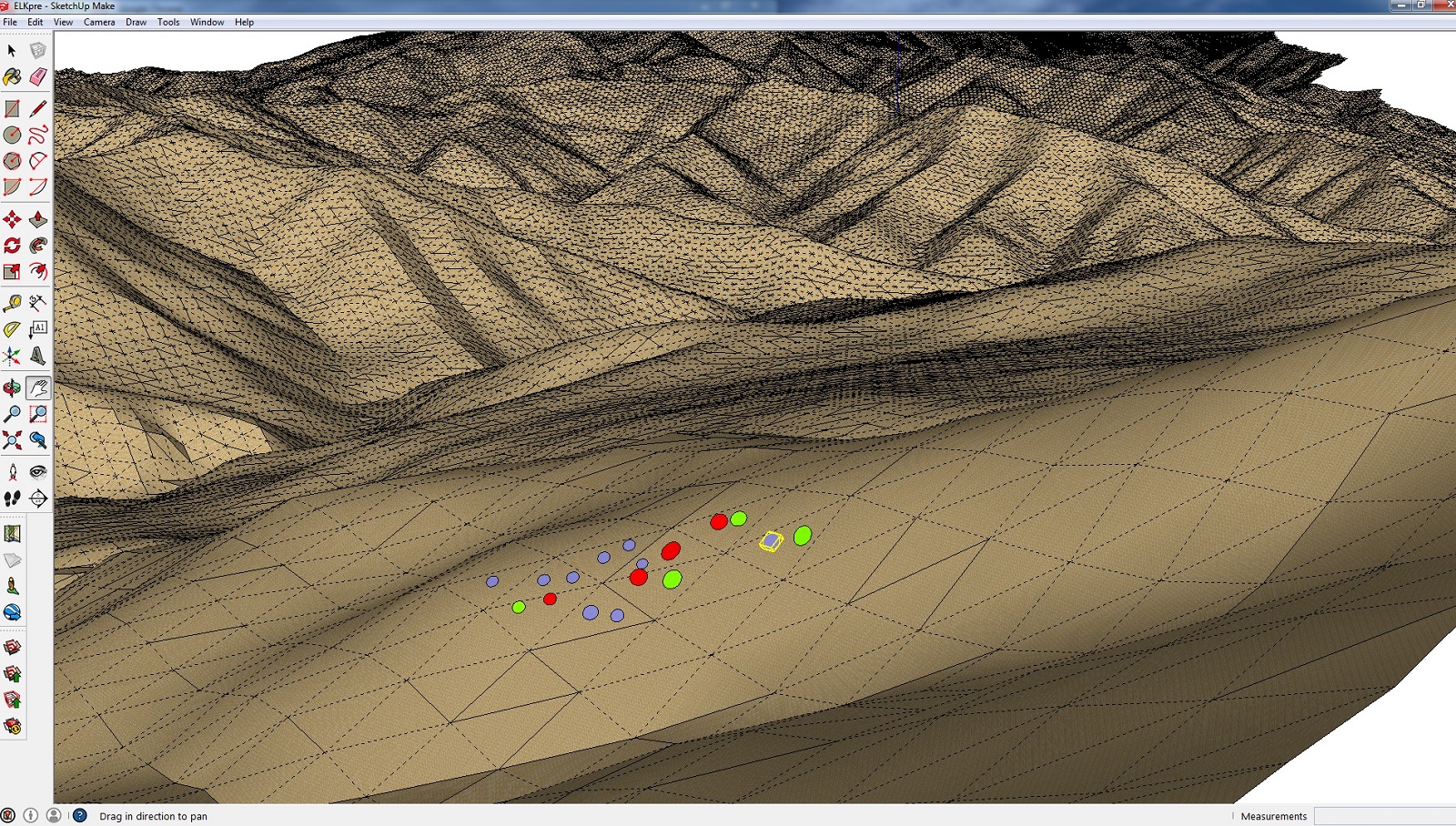
Task: Choose the Tape Measure tool
Action: (12, 303)
